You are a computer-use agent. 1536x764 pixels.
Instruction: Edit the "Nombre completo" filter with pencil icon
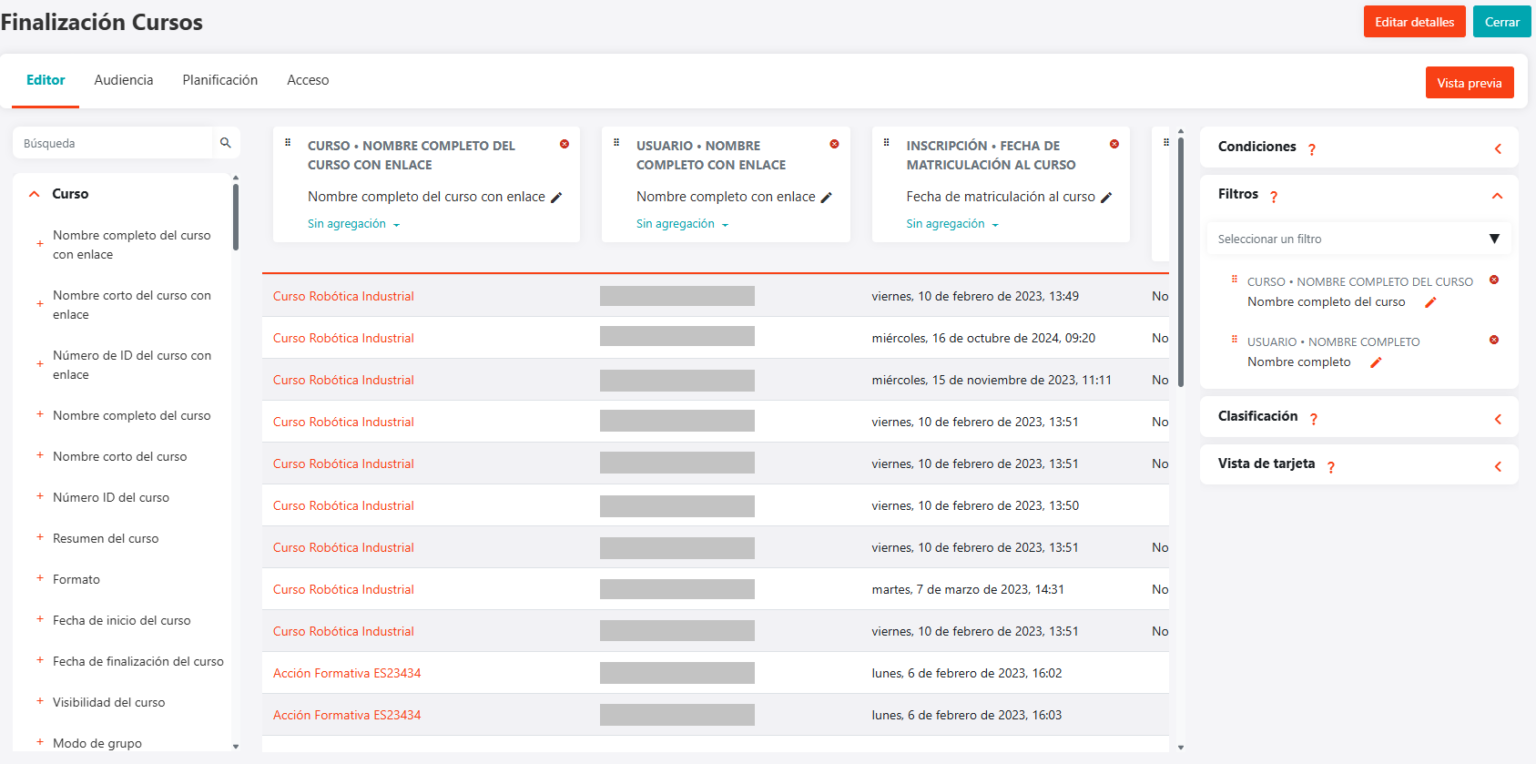1375,362
